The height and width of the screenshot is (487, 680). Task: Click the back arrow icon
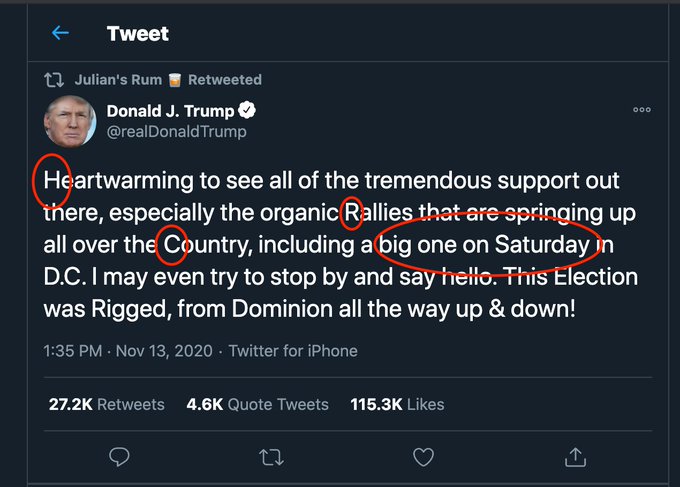click(x=60, y=33)
